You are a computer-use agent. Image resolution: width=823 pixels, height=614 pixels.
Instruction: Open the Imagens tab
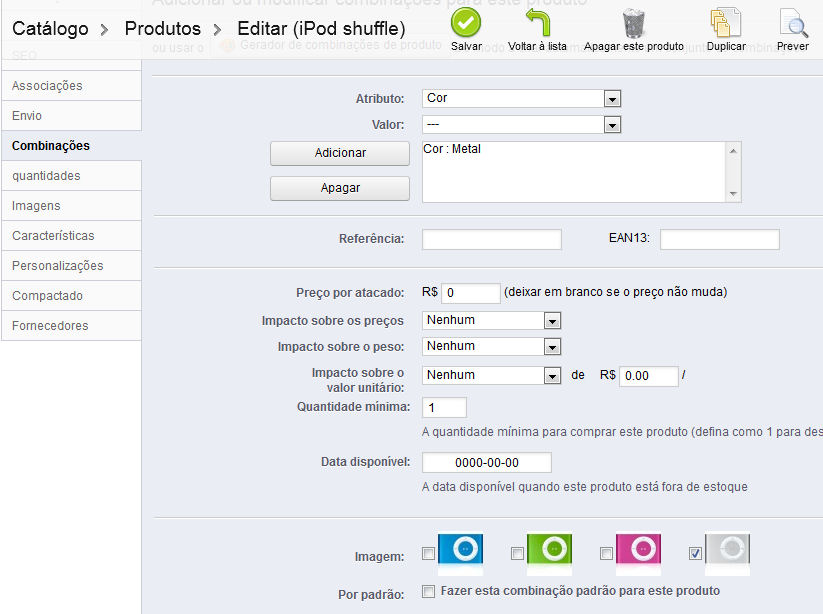tap(71, 205)
